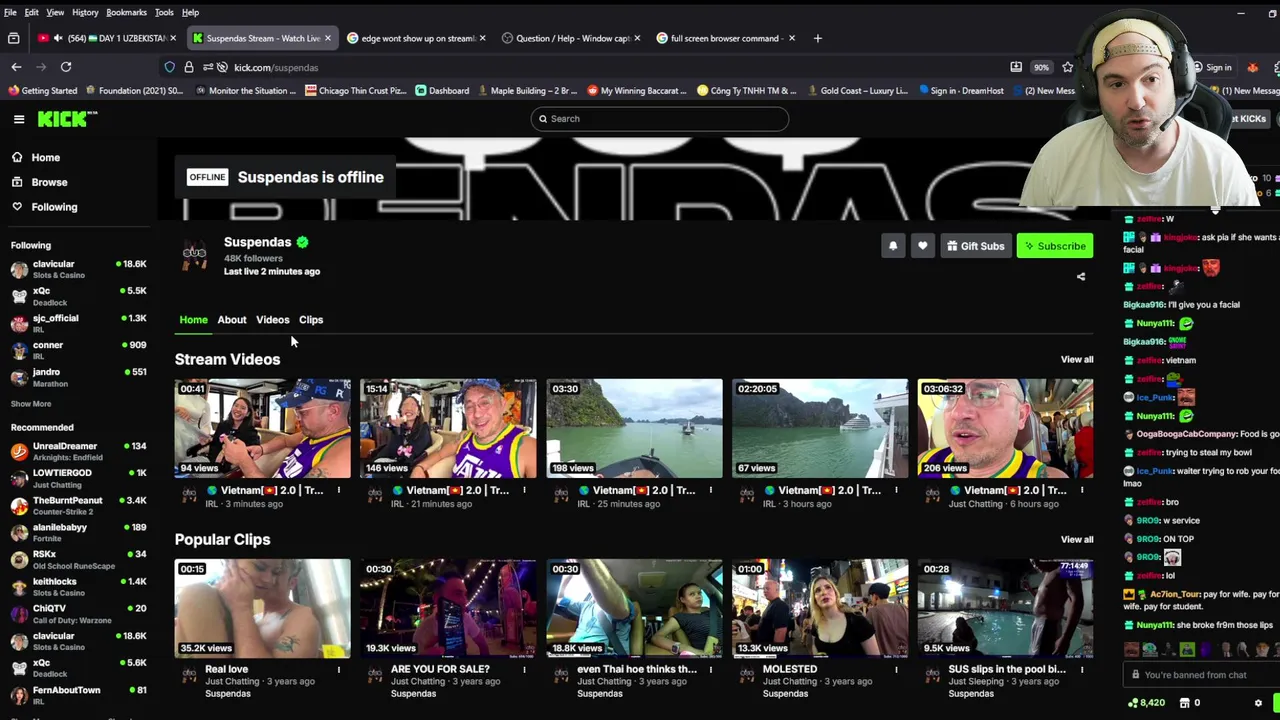Open Dashboard bookmark
Screen dimensions: 1280x720
click(x=442, y=91)
